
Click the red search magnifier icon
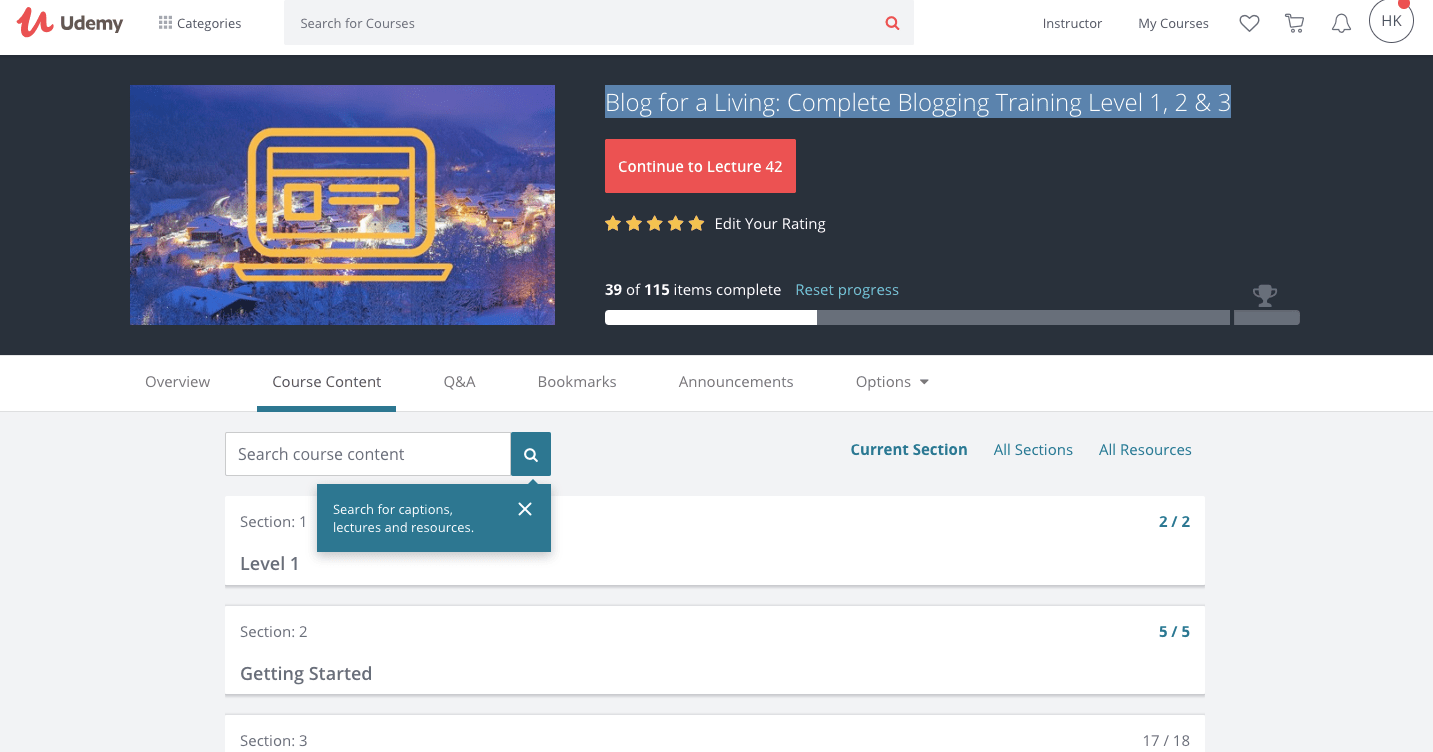pyautogui.click(x=892, y=23)
